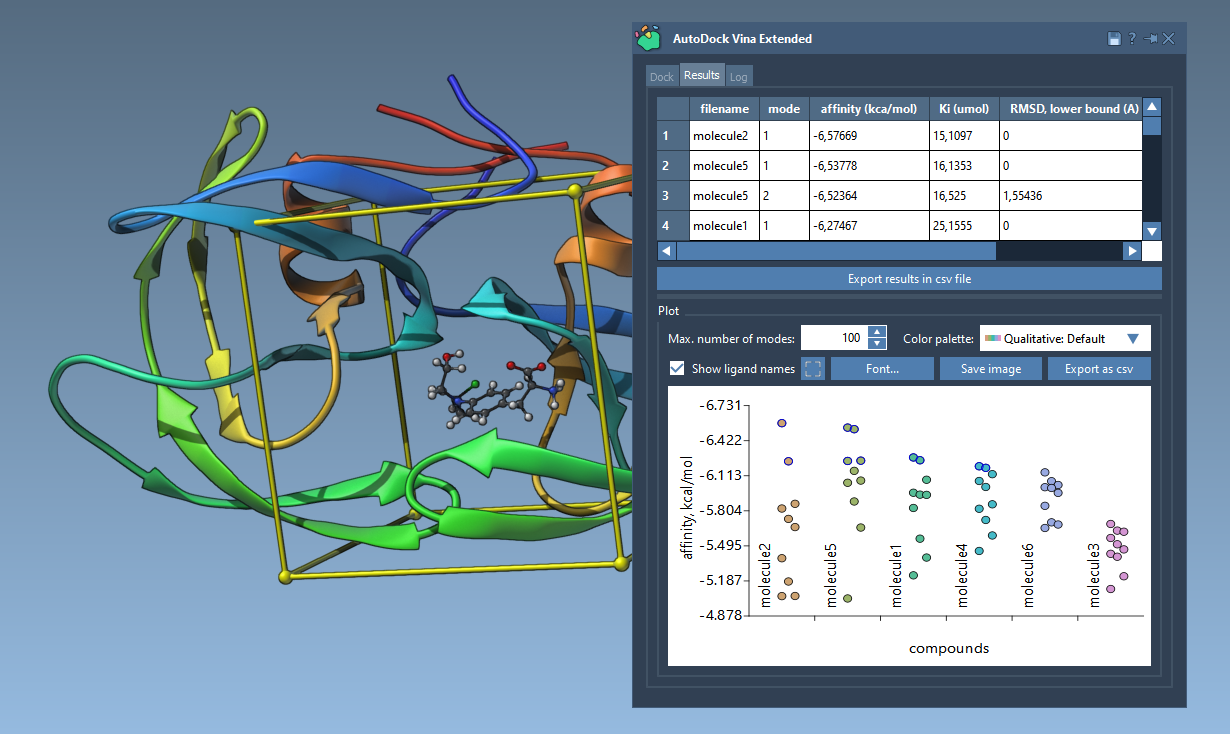
Task: Open help with the question mark icon
Action: tap(1132, 39)
